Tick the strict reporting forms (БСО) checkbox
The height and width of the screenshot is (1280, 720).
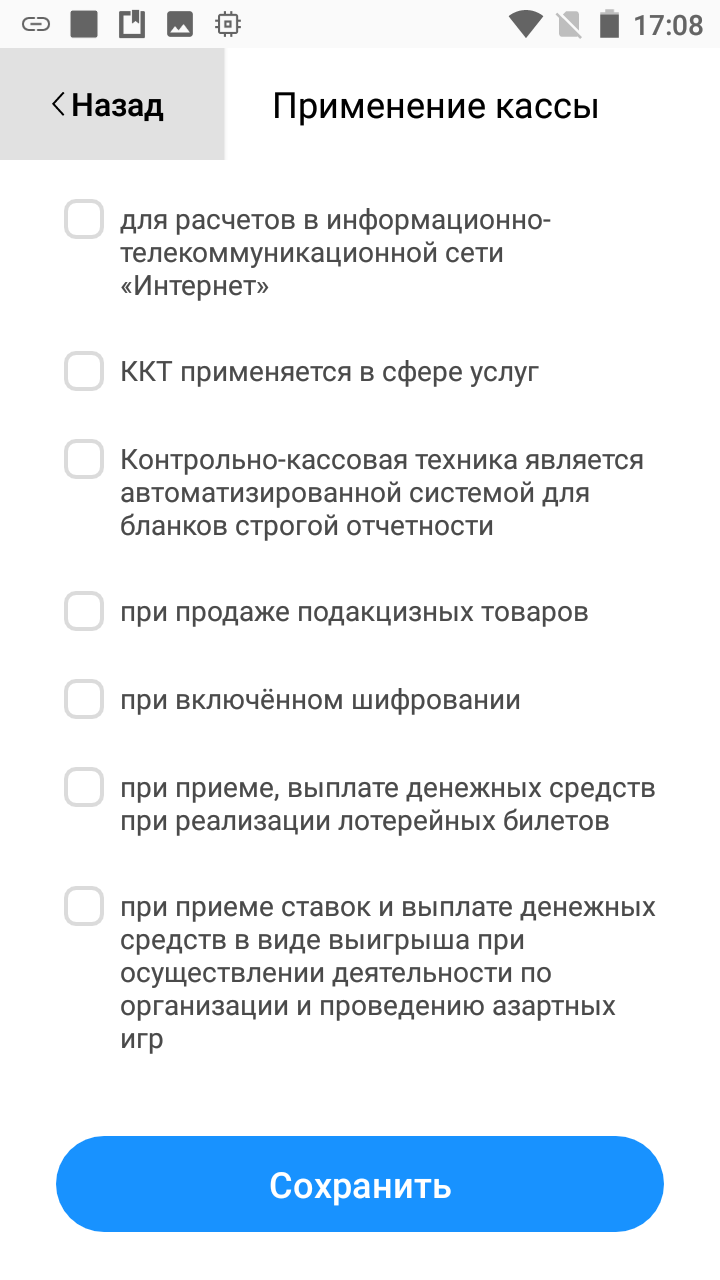pos(84,460)
